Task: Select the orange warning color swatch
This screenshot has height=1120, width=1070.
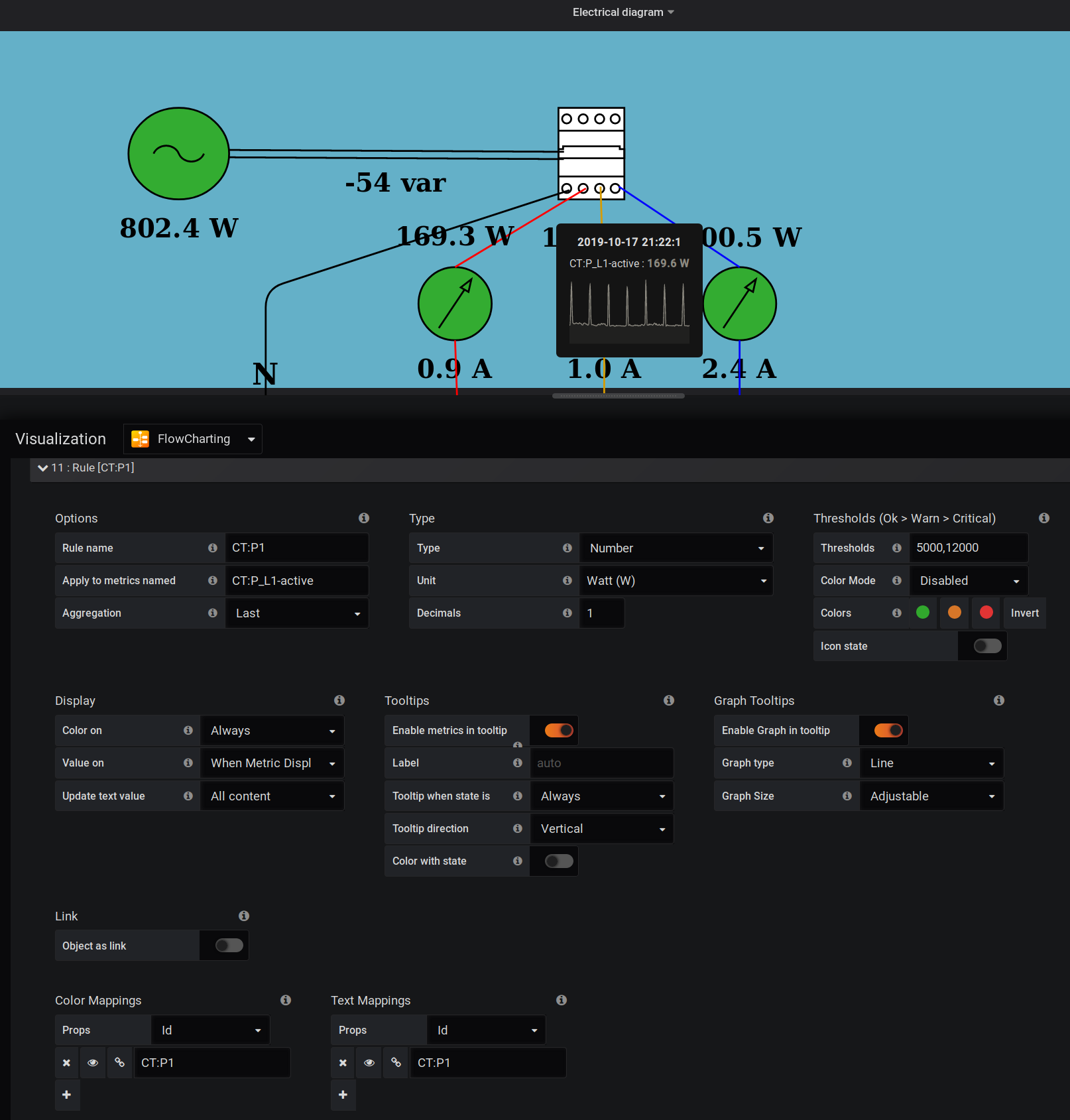Action: tap(954, 613)
